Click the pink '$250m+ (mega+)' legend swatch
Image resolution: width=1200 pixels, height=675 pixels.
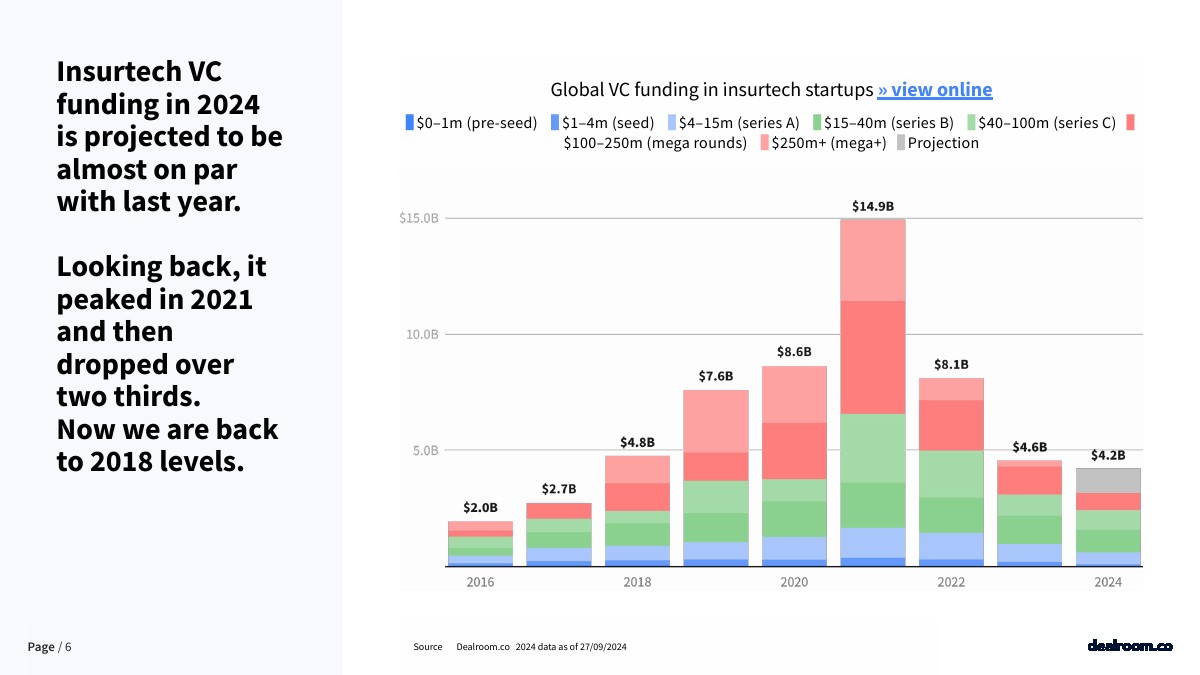click(x=764, y=143)
